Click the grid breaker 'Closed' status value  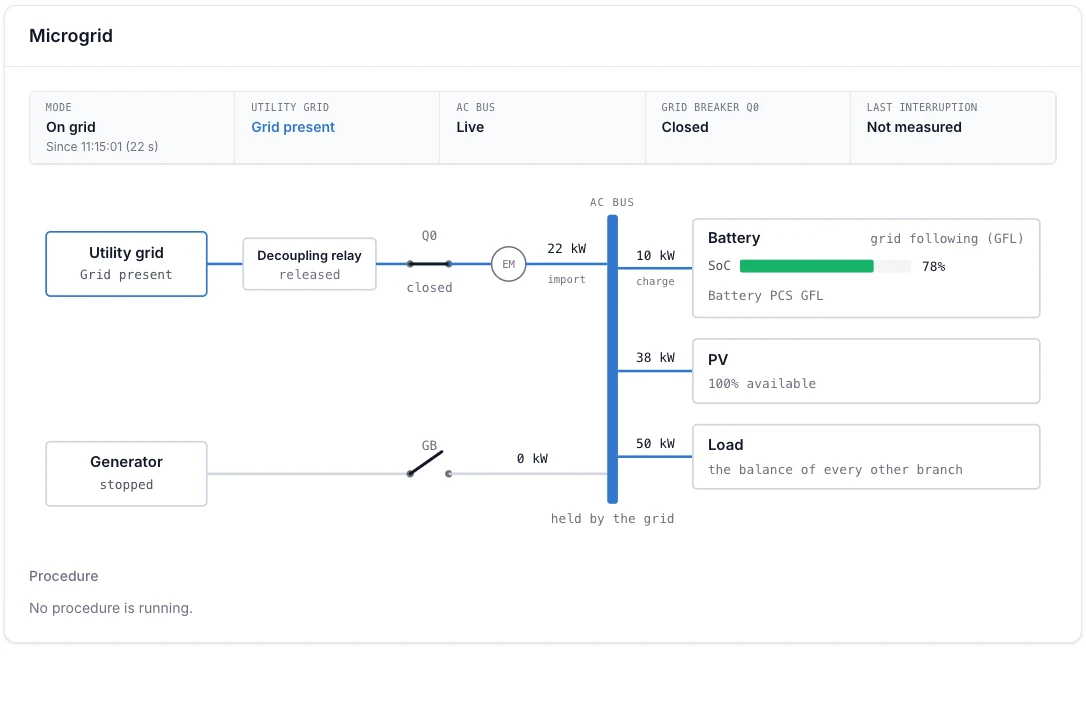tap(684, 127)
